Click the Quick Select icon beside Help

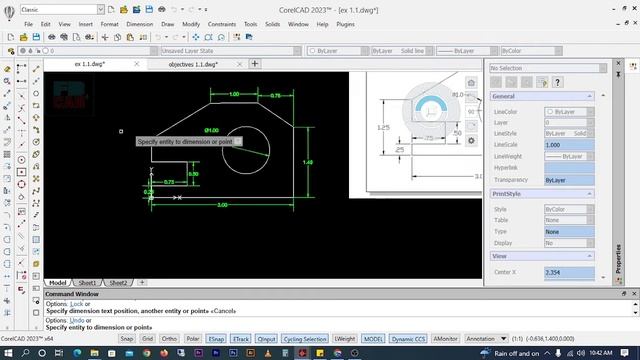[x=542, y=82]
